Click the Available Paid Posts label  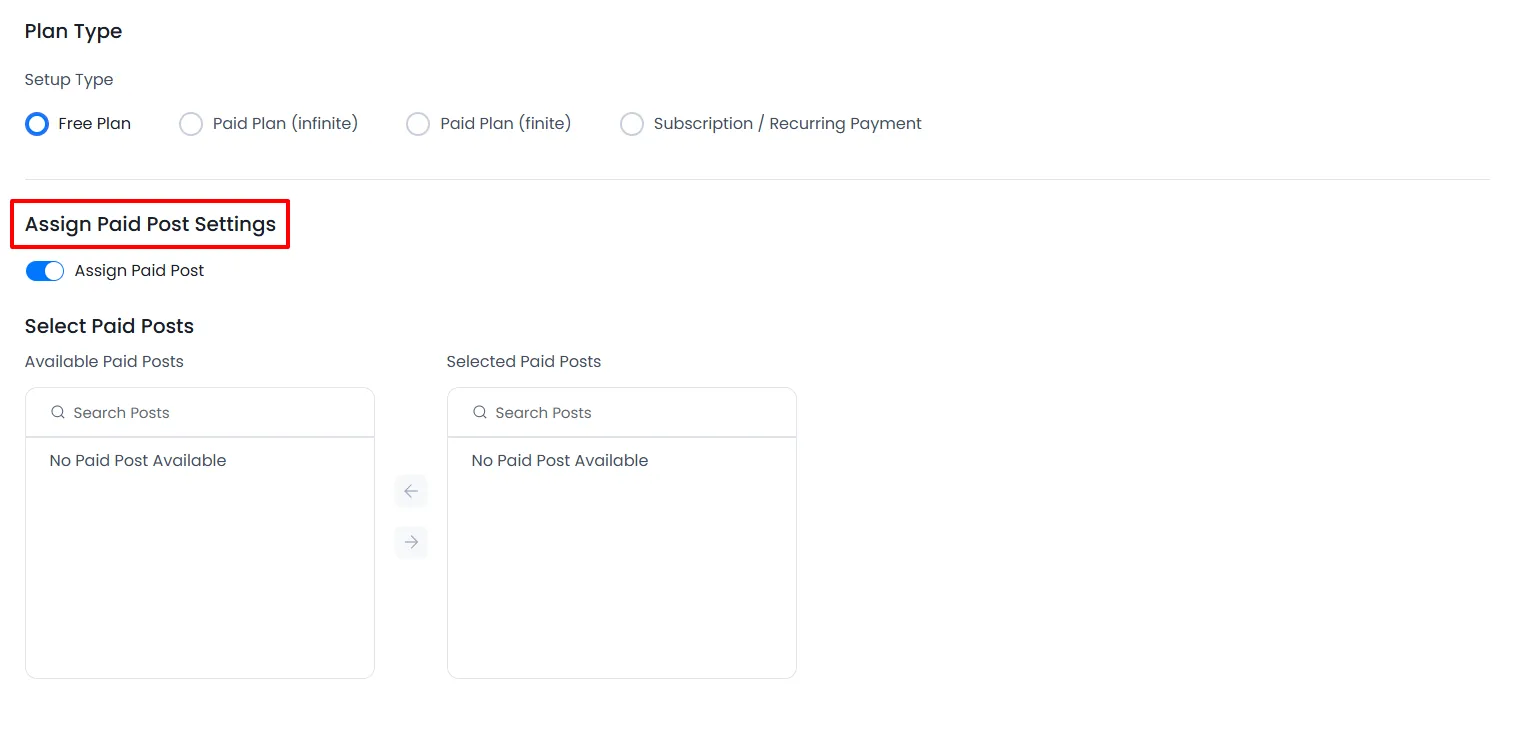click(103, 361)
